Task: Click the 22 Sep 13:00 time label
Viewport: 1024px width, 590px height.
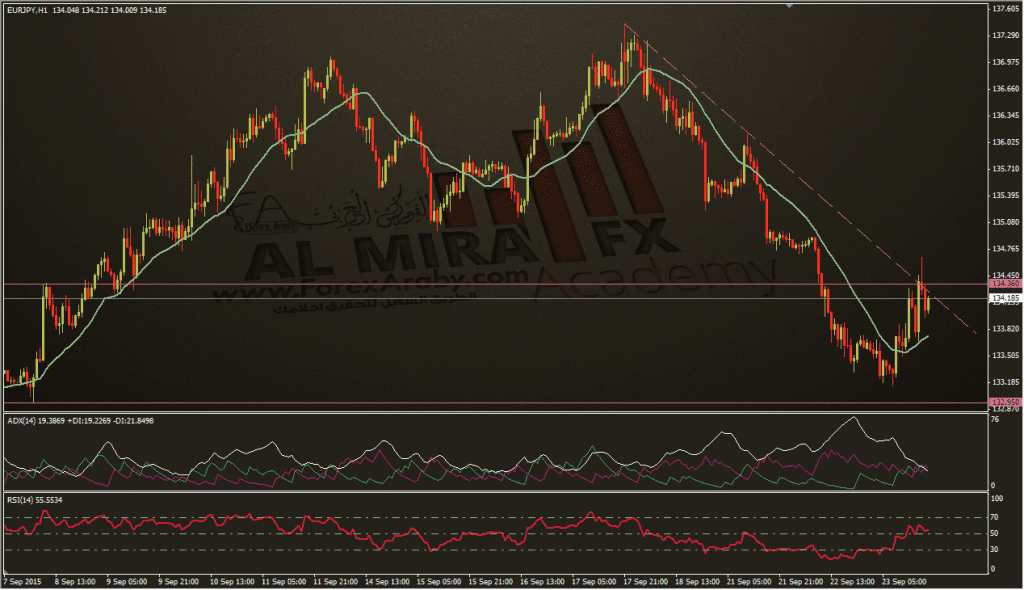Action: 852,582
